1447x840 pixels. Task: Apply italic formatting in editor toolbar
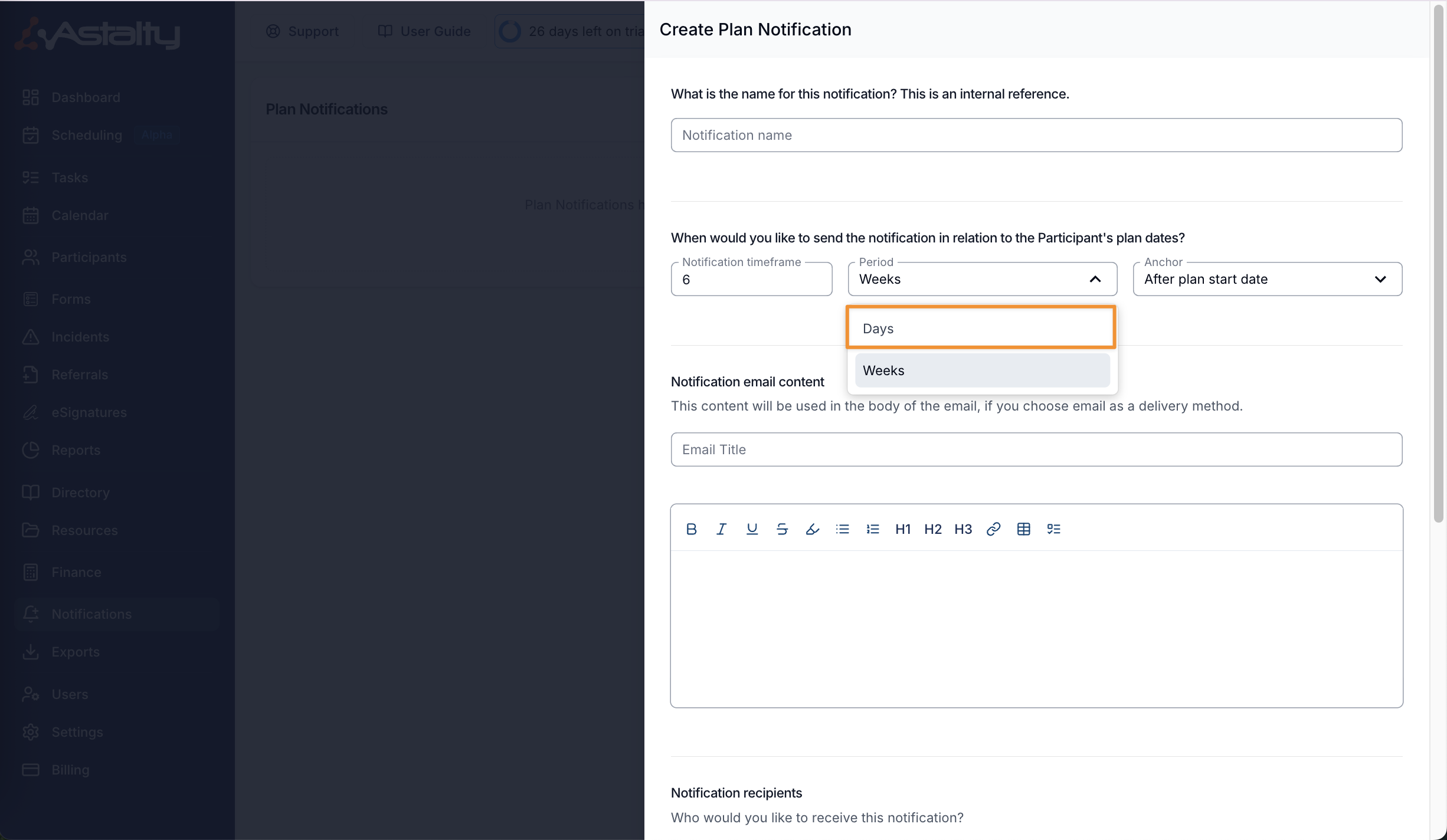tap(721, 529)
